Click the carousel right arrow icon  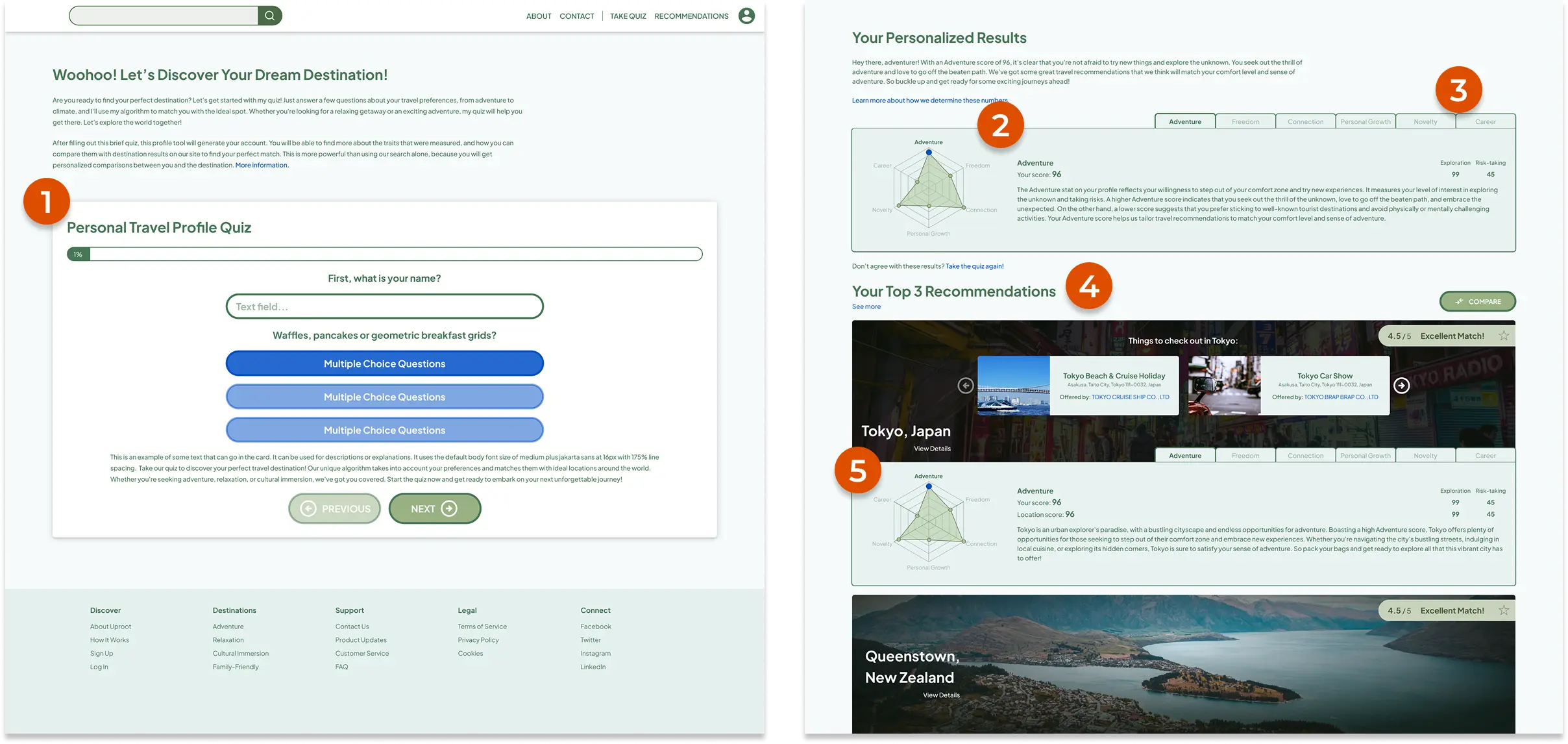[x=1402, y=386]
